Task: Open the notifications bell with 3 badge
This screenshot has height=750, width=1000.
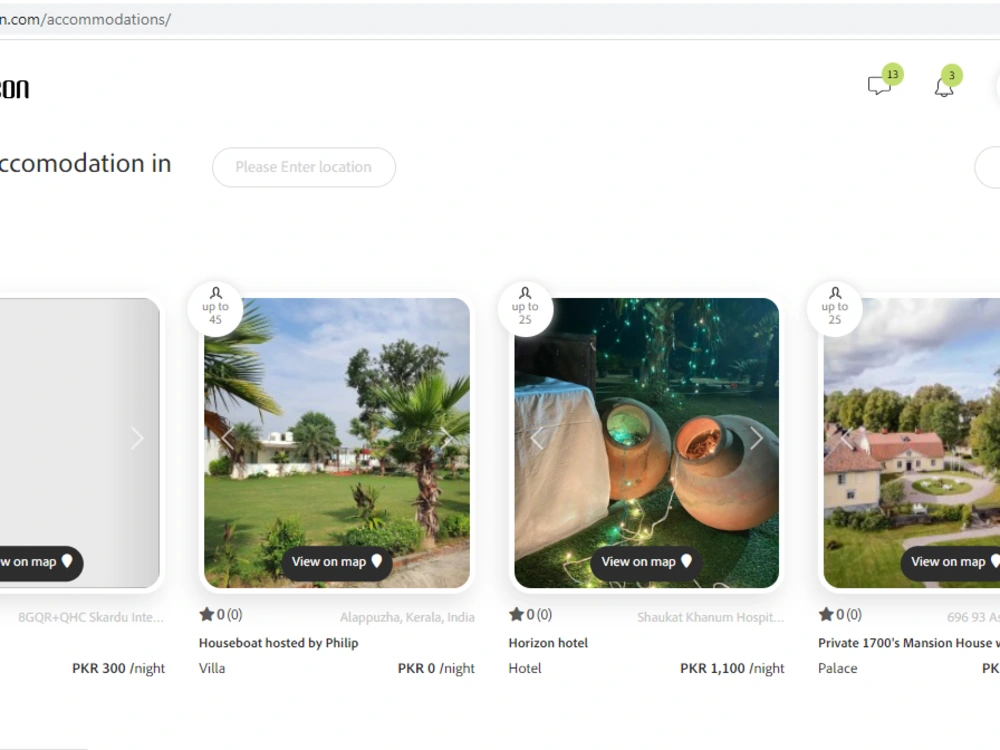Action: (946, 82)
